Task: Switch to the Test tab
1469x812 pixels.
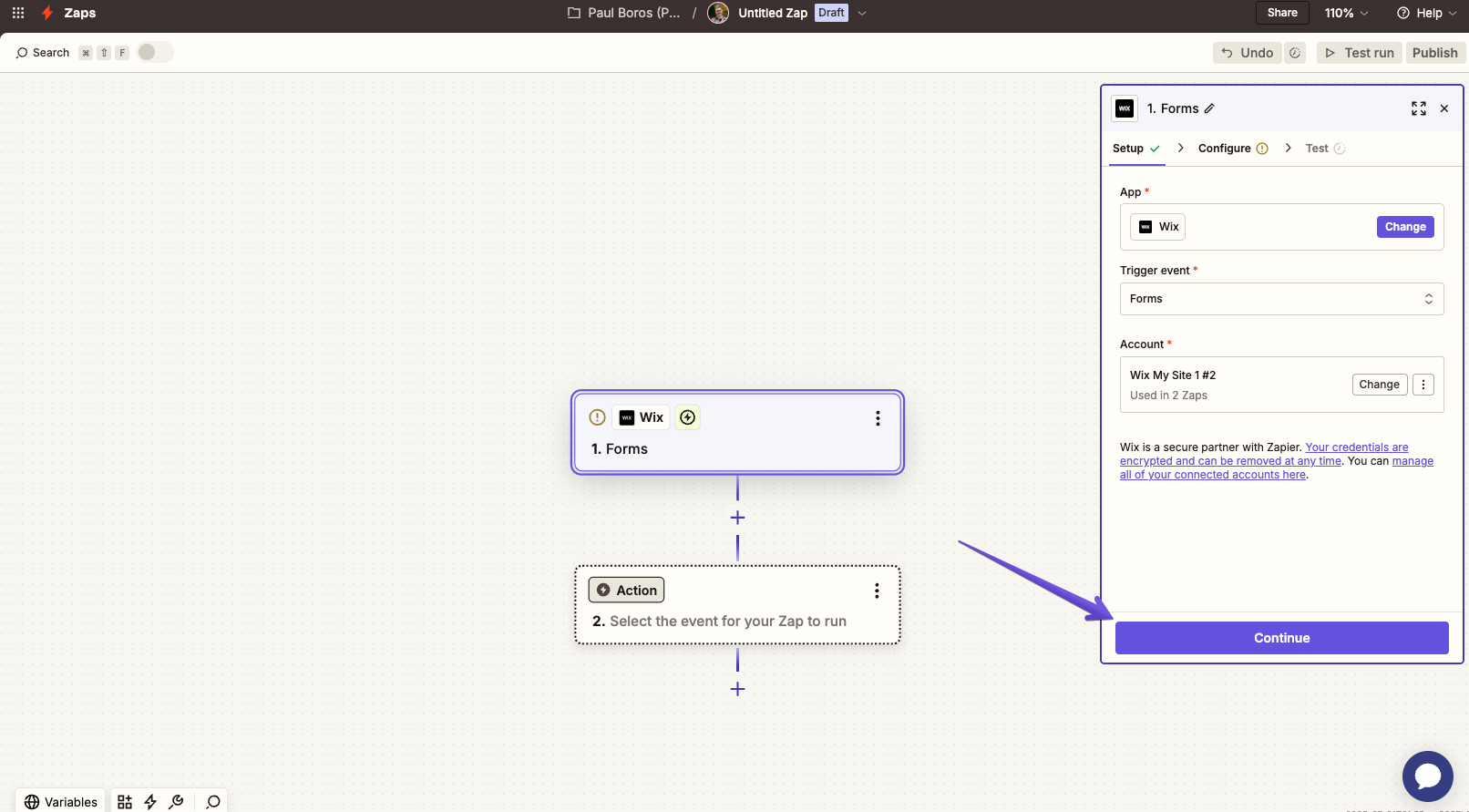Action: tap(1325, 149)
